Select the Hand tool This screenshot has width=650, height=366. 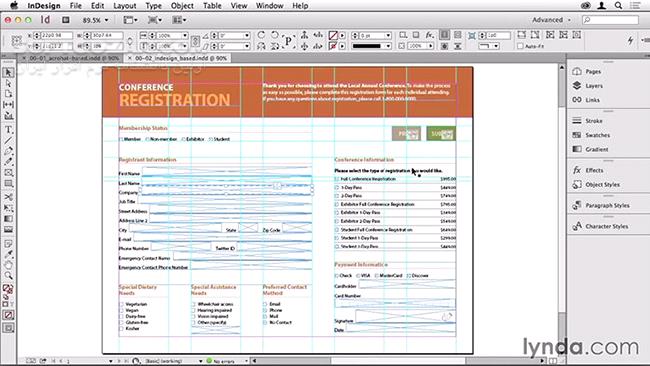tap(8, 265)
